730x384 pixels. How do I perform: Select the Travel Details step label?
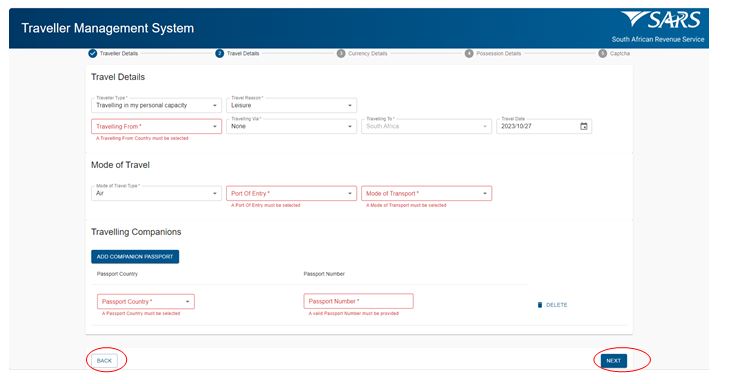[x=243, y=54]
